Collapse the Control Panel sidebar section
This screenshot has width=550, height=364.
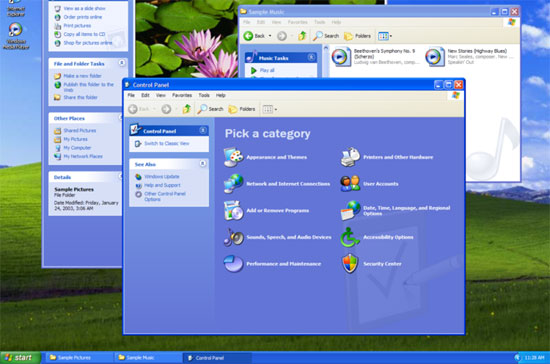click(203, 130)
